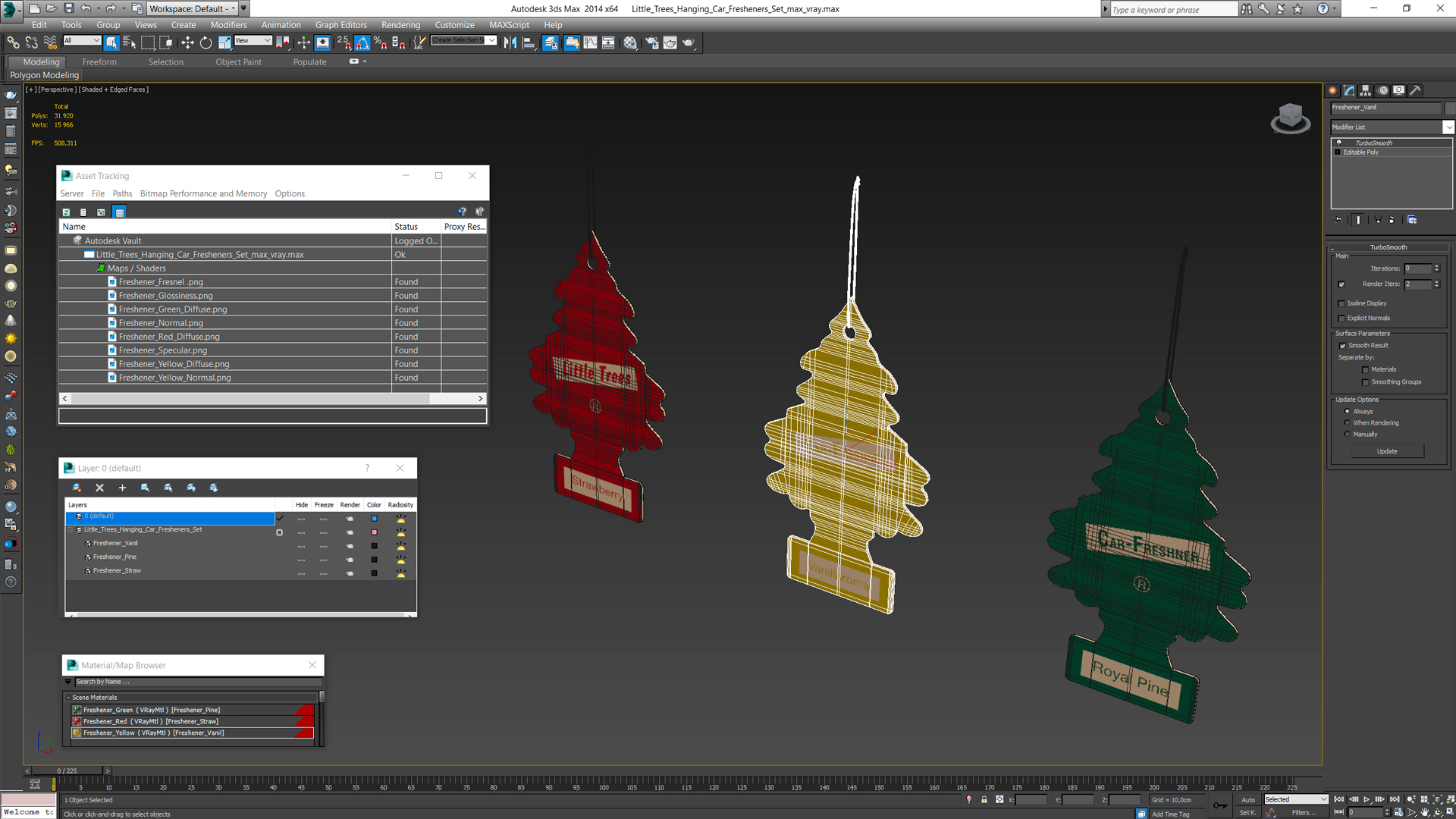Open the Rendering menu
The image size is (1456, 819).
(x=400, y=25)
